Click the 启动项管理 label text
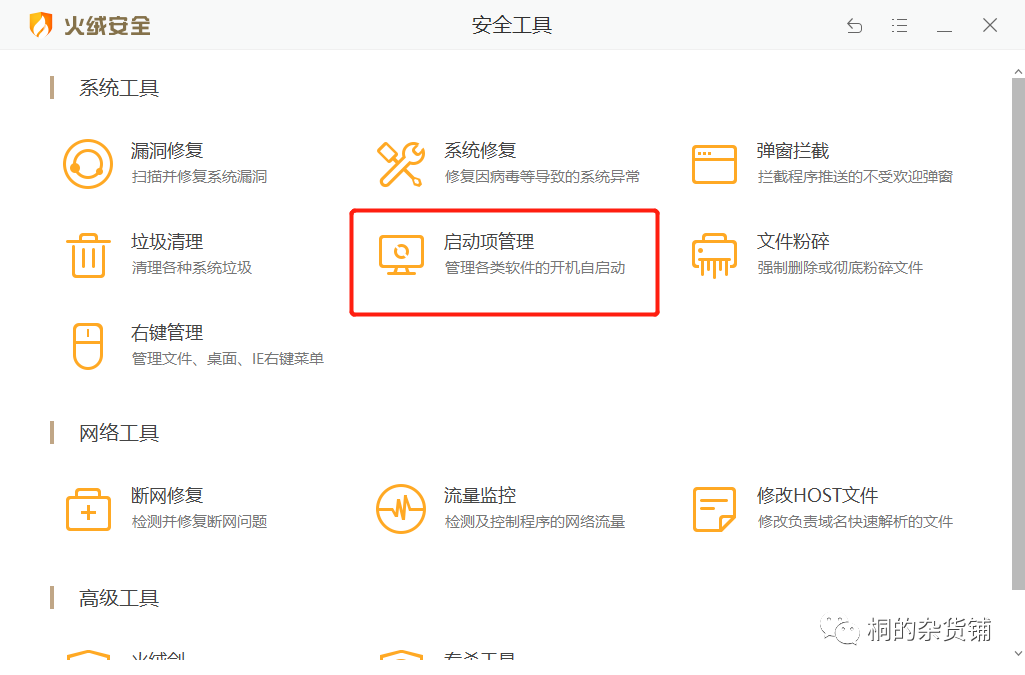The image size is (1025, 675). (489, 242)
